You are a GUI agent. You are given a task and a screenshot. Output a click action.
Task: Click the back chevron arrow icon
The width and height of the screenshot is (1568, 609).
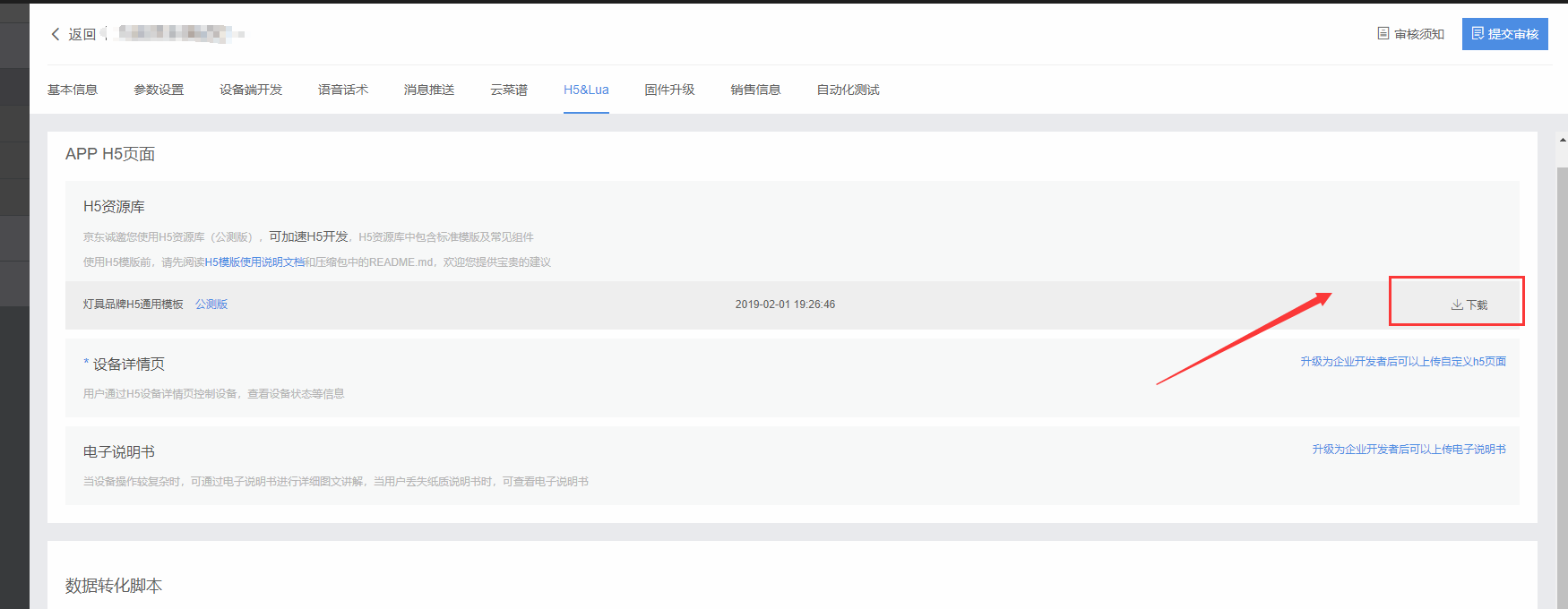coord(56,34)
